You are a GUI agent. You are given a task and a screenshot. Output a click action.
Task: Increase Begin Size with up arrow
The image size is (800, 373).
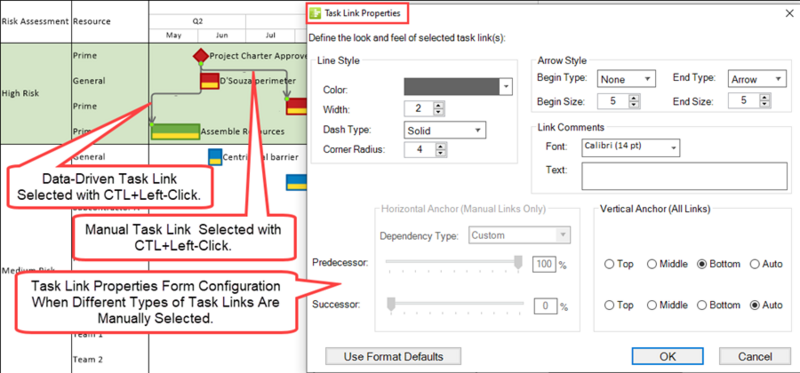[634, 98]
